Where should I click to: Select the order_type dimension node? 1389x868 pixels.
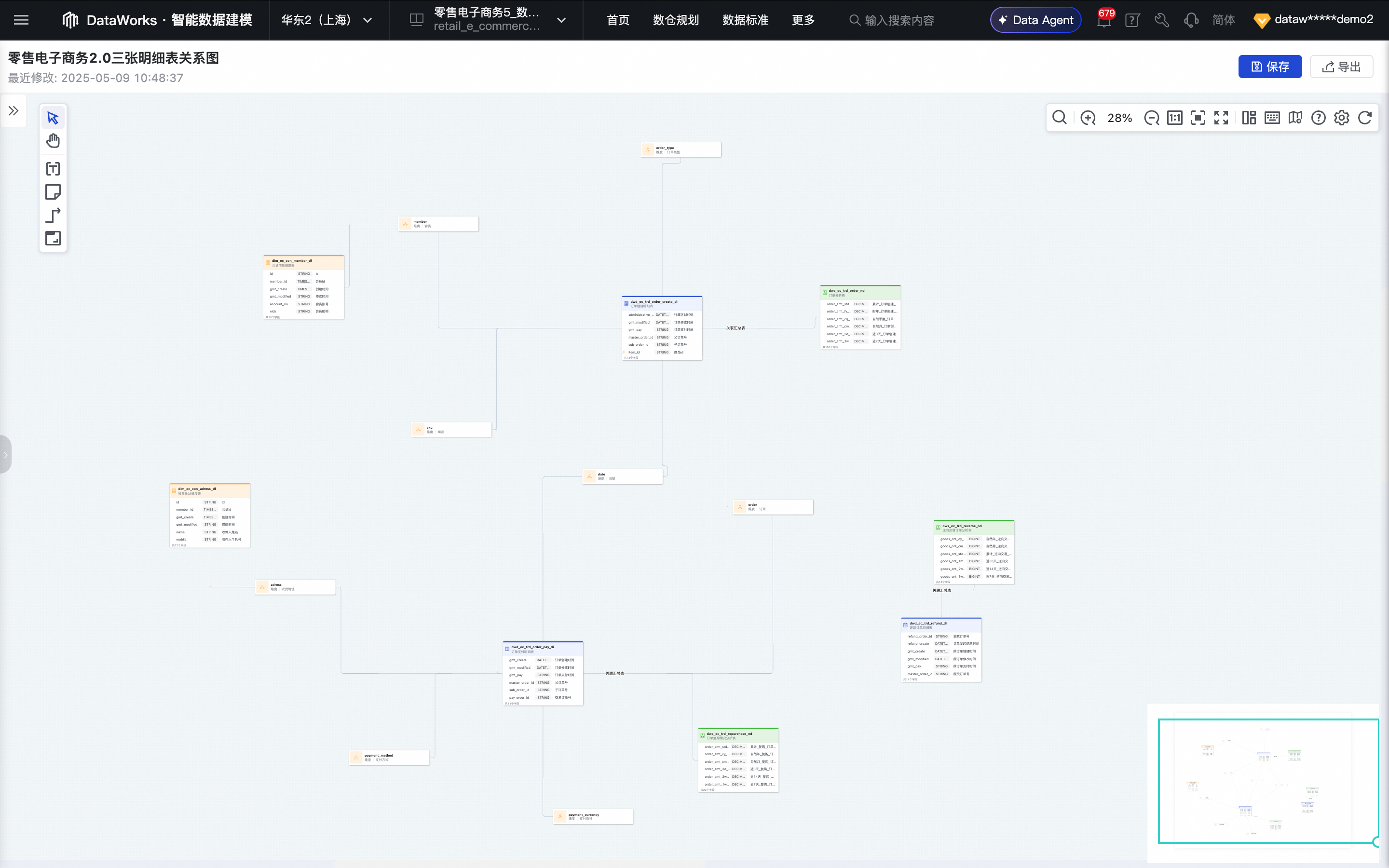click(x=681, y=150)
